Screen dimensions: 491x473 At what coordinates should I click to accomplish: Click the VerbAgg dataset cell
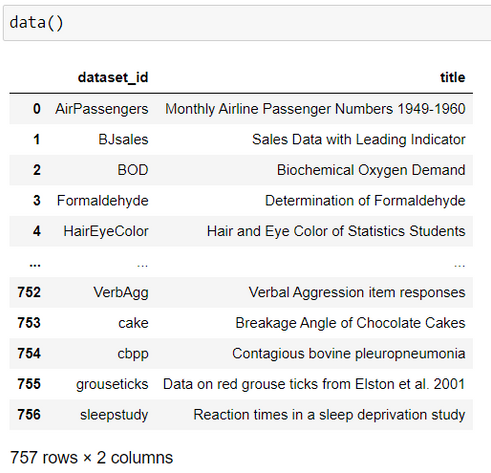click(x=121, y=293)
